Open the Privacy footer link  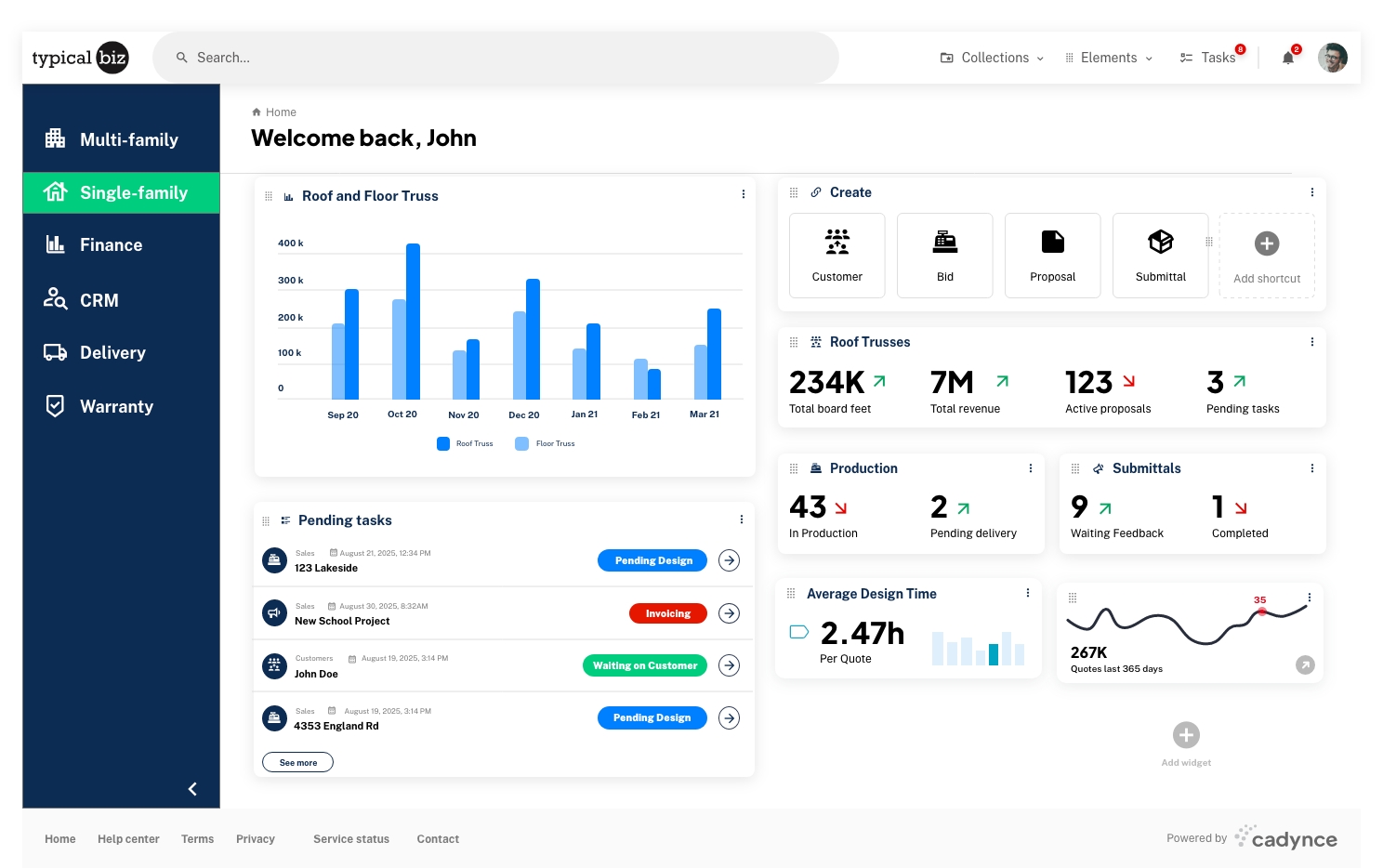click(256, 839)
